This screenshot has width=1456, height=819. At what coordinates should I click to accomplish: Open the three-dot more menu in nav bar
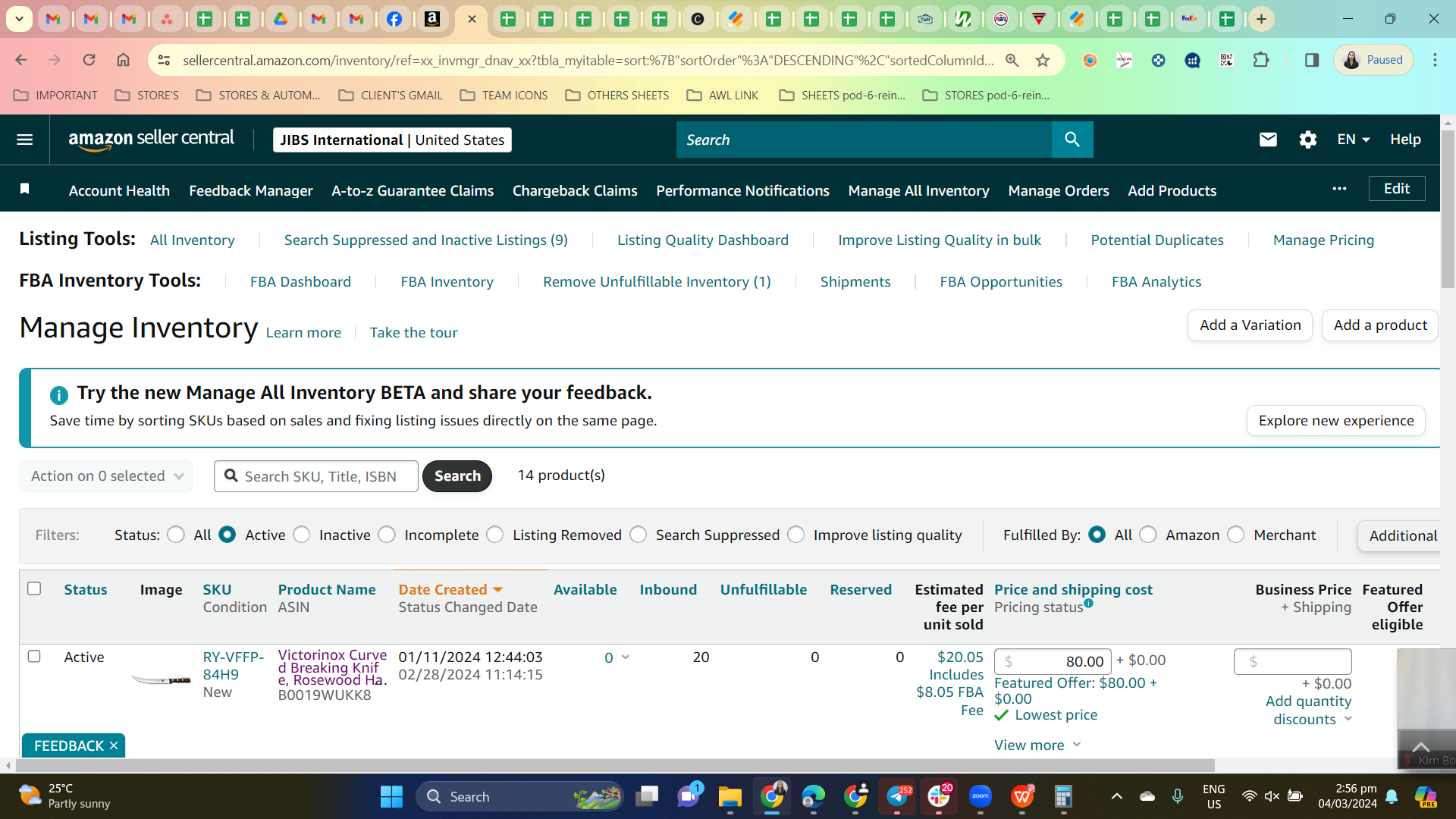[x=1339, y=189]
